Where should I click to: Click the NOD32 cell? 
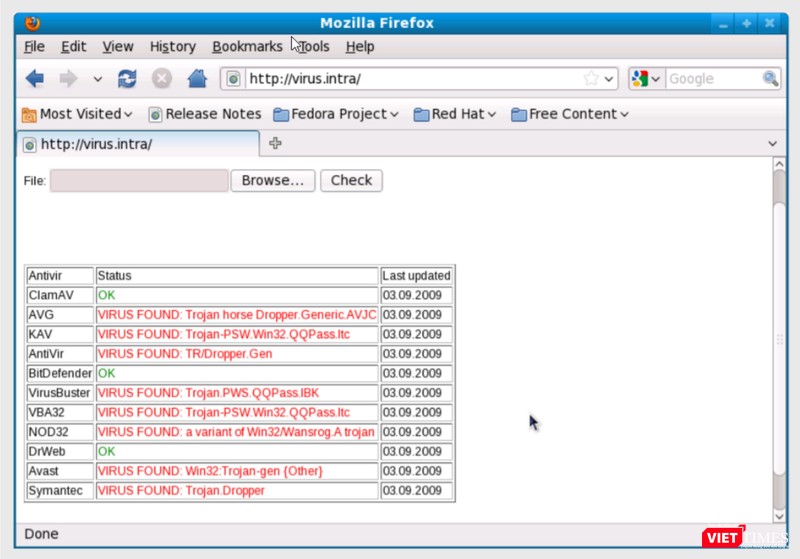(x=60, y=432)
